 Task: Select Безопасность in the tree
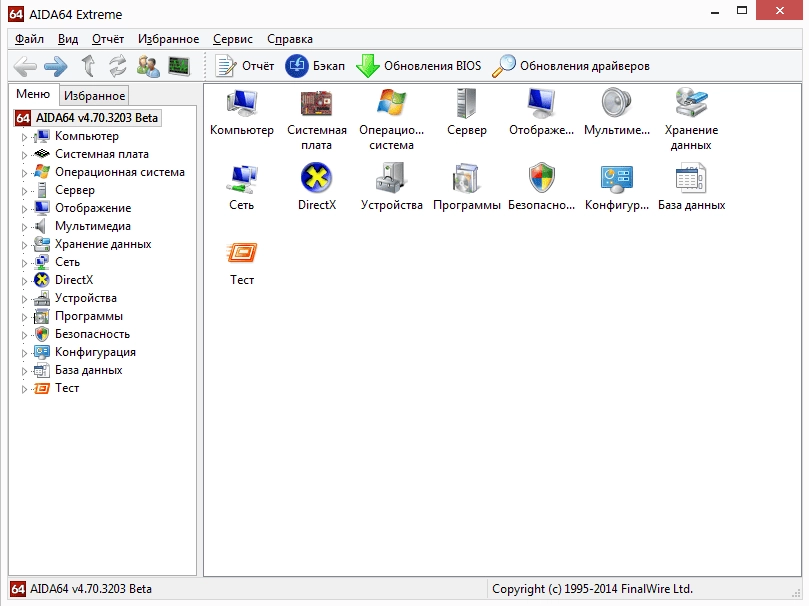[x=92, y=334]
